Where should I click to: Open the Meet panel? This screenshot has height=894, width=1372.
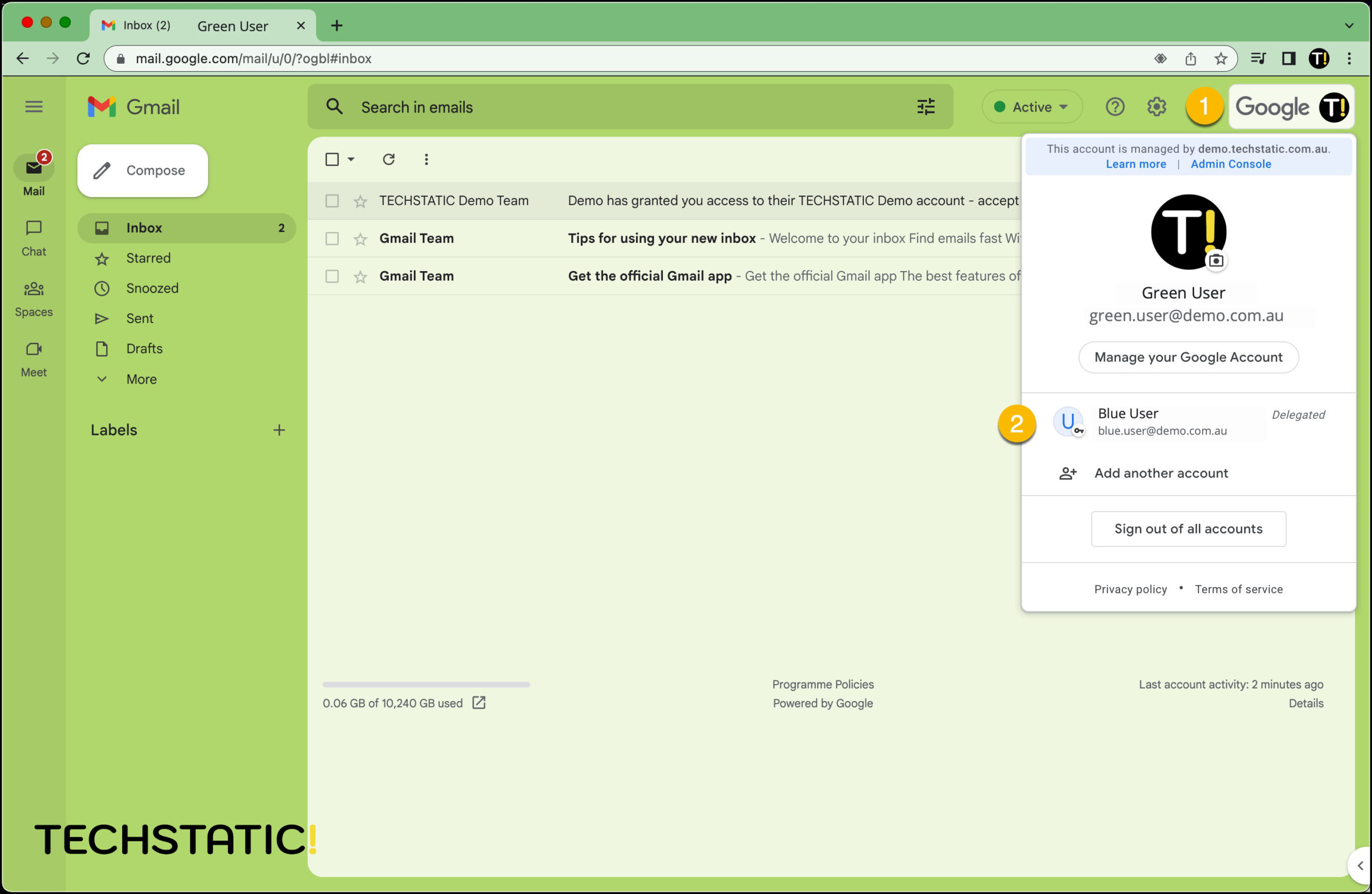(33, 357)
